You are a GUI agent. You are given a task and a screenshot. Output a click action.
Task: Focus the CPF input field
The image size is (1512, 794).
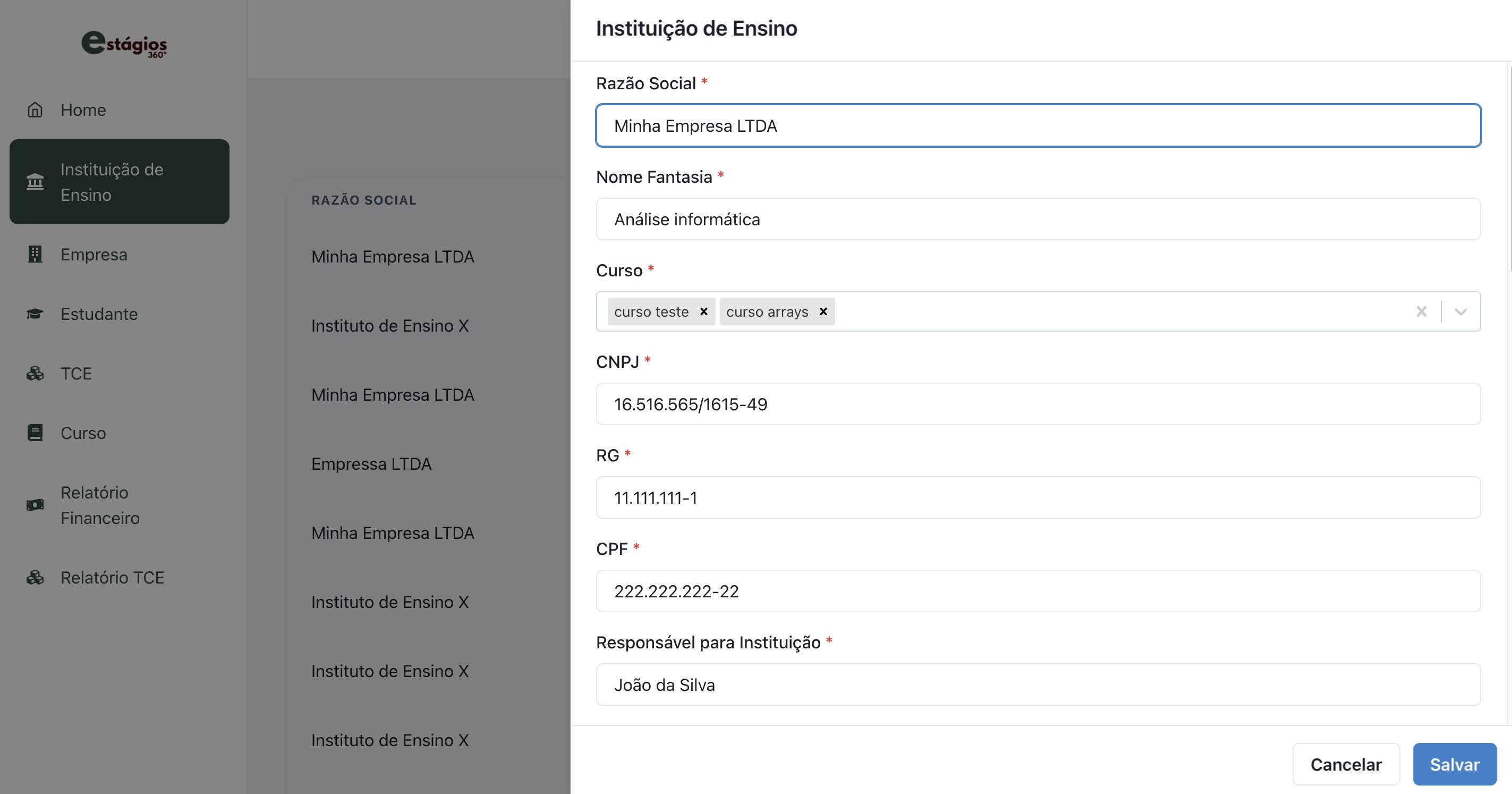(x=1038, y=591)
